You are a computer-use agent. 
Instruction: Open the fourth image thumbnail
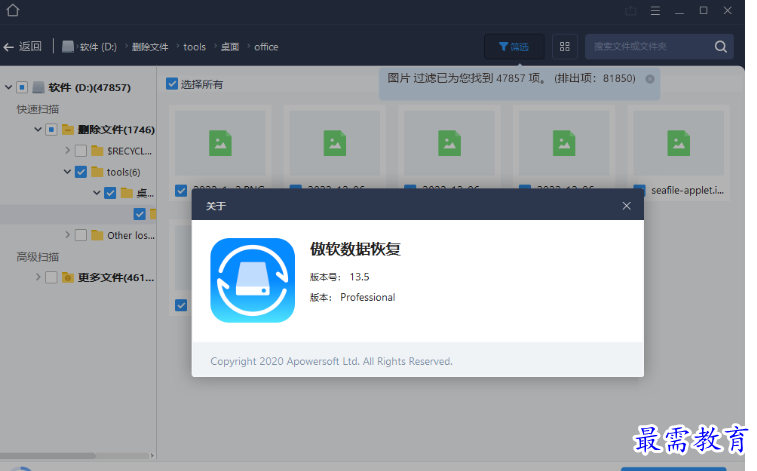pos(564,143)
